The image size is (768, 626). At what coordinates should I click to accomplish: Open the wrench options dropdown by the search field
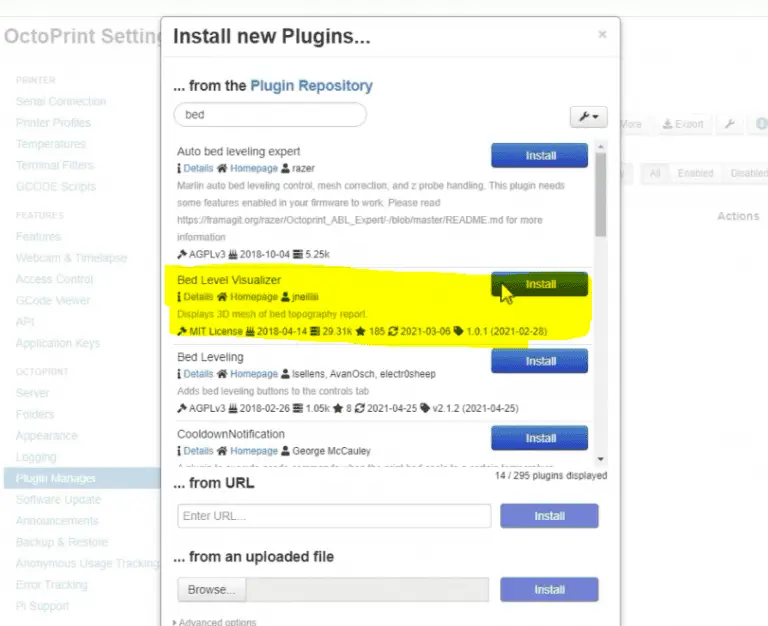[589, 117]
